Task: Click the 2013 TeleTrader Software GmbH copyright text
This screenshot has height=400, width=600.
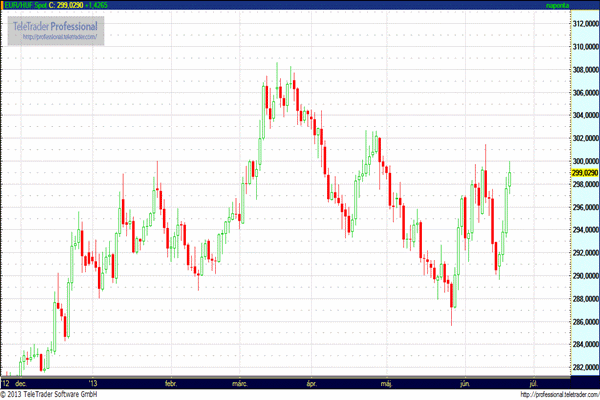Action: (60, 394)
